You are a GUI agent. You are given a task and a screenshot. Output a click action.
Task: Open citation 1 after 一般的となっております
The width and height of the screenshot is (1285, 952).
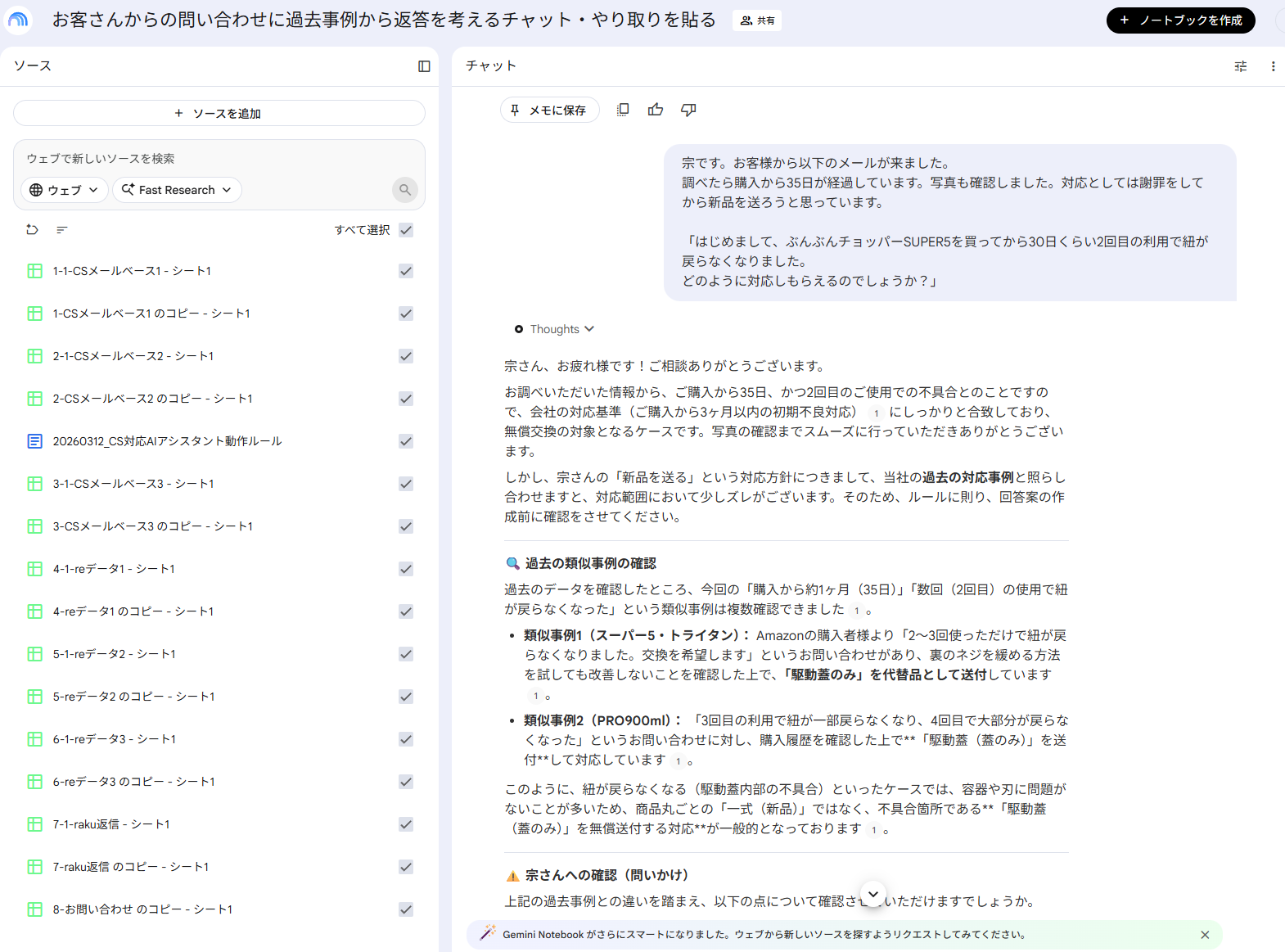tap(873, 830)
